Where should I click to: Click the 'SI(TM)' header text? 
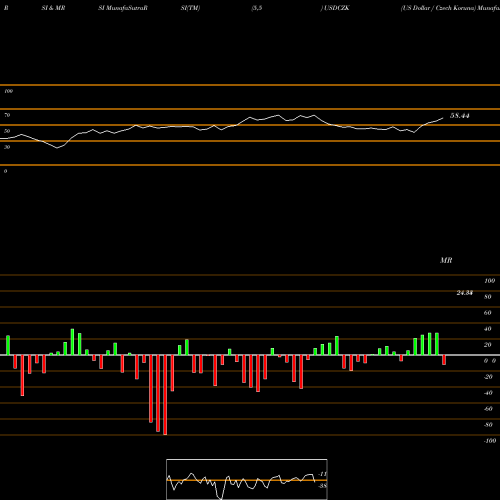click(190, 8)
